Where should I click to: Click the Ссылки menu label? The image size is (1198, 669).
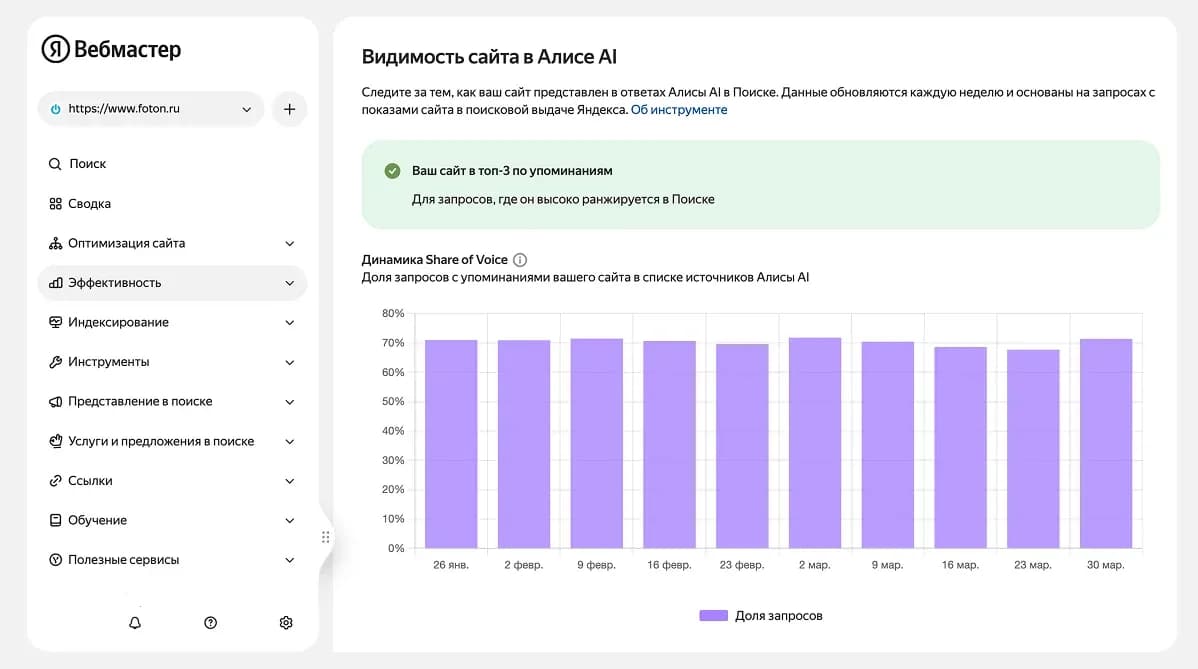(x=90, y=481)
